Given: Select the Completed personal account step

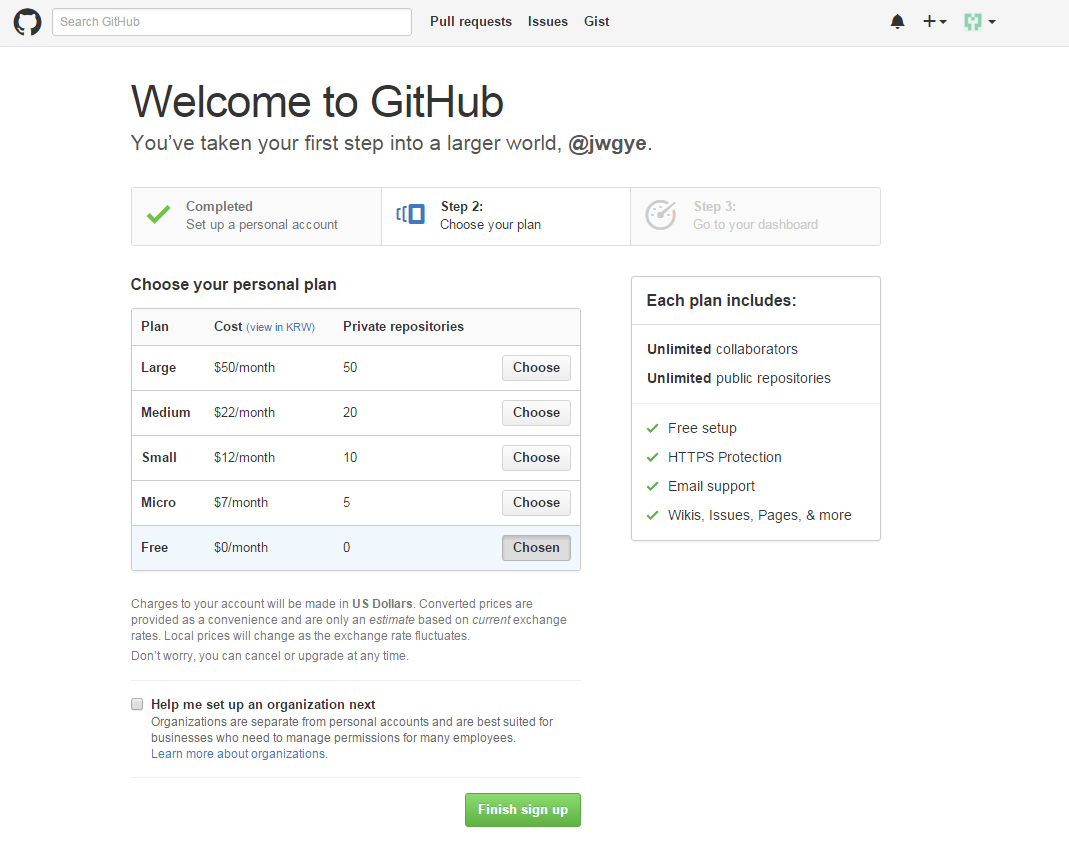Looking at the screenshot, I should point(256,216).
